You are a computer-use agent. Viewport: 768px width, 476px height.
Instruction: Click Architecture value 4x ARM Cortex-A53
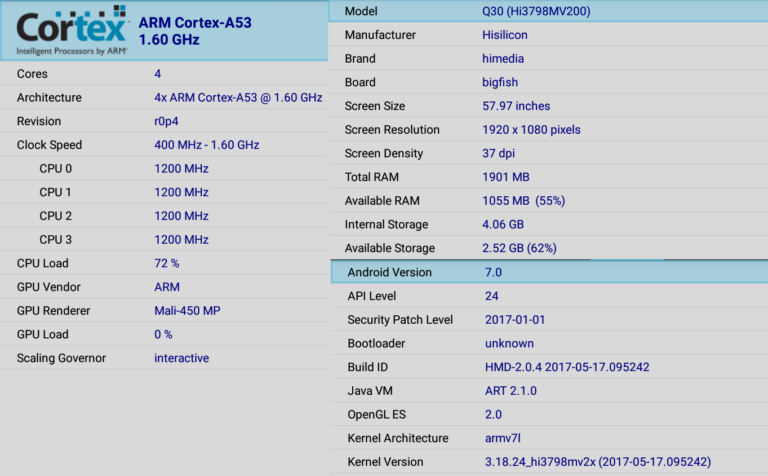tap(238, 97)
